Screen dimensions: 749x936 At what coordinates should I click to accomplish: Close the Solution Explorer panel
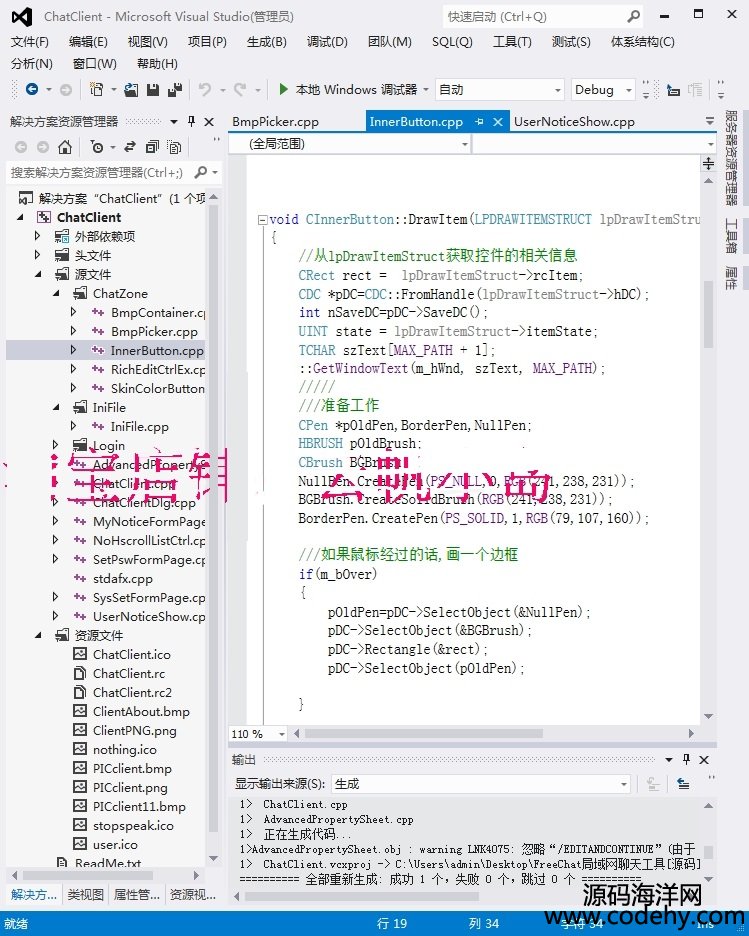pos(209,122)
